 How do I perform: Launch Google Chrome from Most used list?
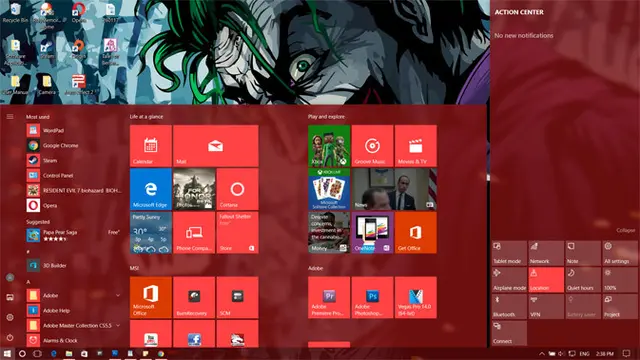74,145
